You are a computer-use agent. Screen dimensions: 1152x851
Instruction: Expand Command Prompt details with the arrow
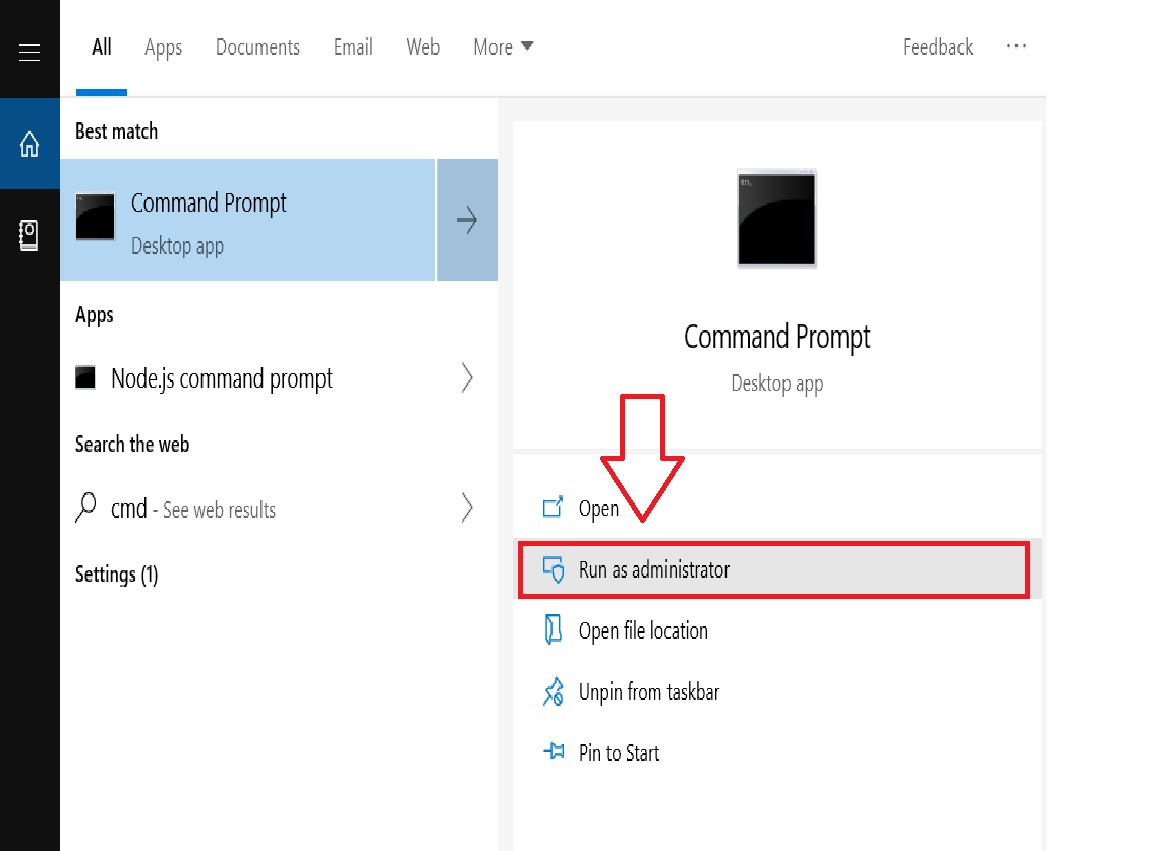point(467,220)
